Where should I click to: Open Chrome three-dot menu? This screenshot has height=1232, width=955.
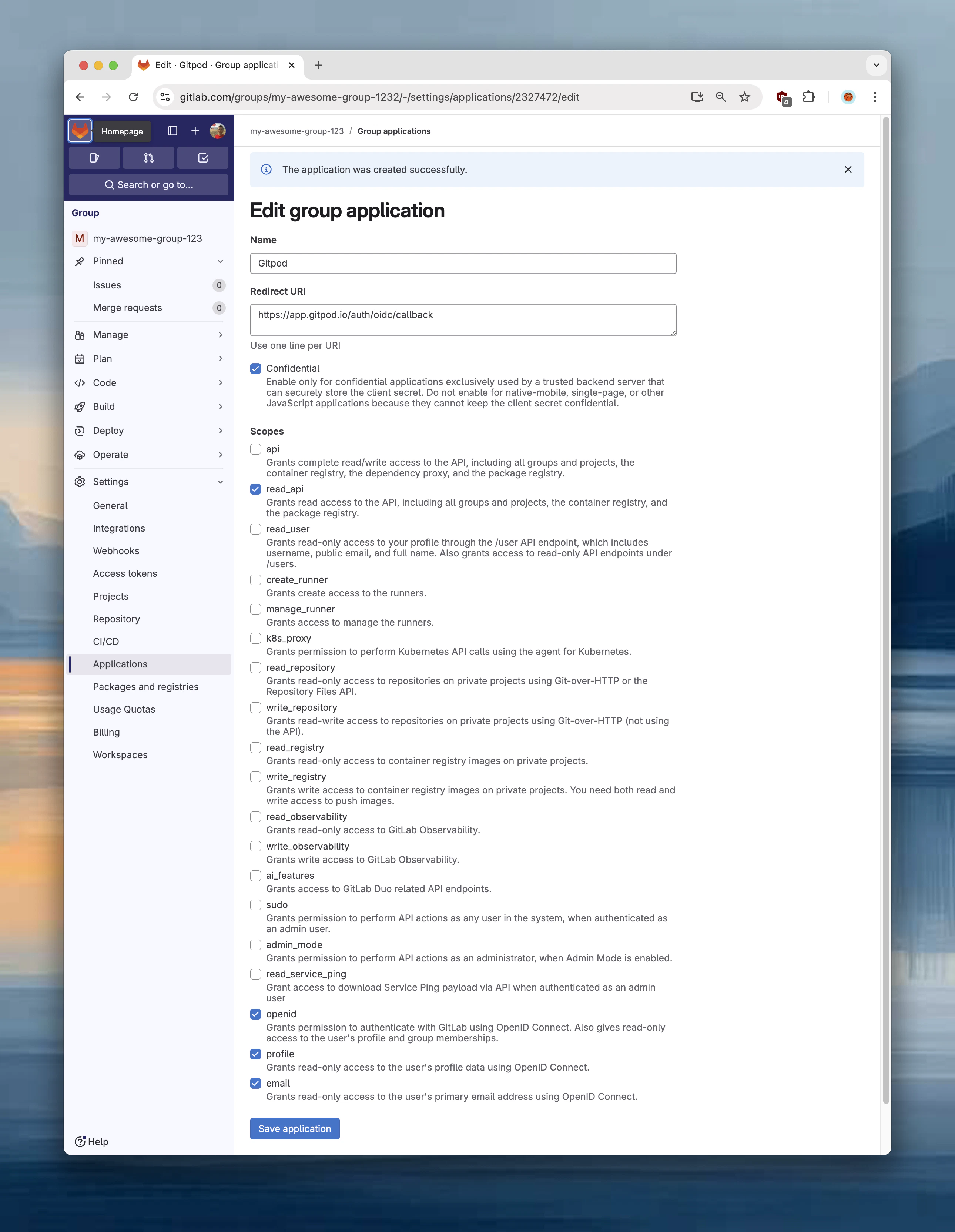[875, 97]
